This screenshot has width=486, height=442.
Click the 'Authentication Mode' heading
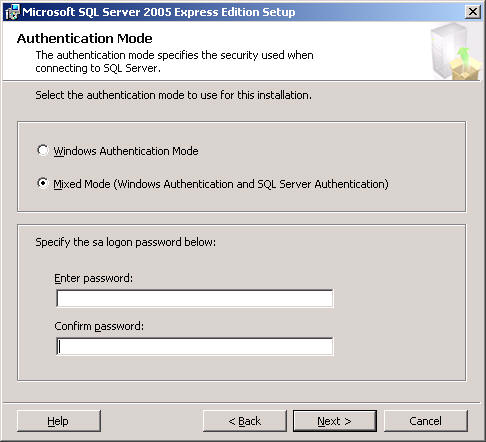coord(85,39)
